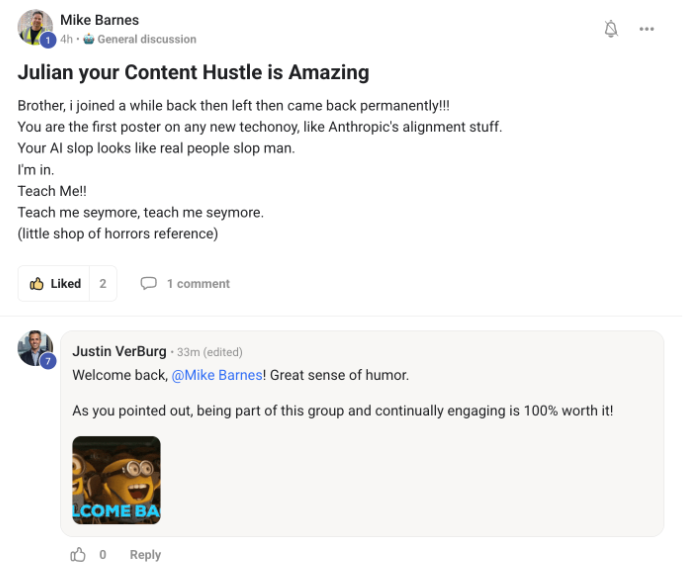Open the three-dot post options menu
The width and height of the screenshot is (687, 567).
pos(647,29)
